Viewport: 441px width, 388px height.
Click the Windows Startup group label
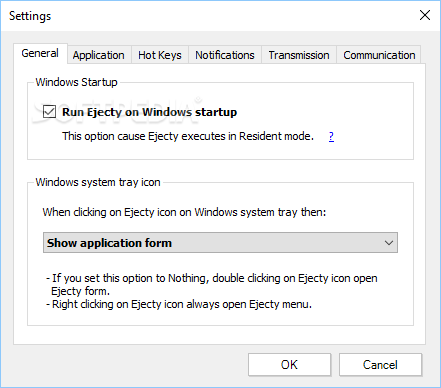[x=76, y=82]
